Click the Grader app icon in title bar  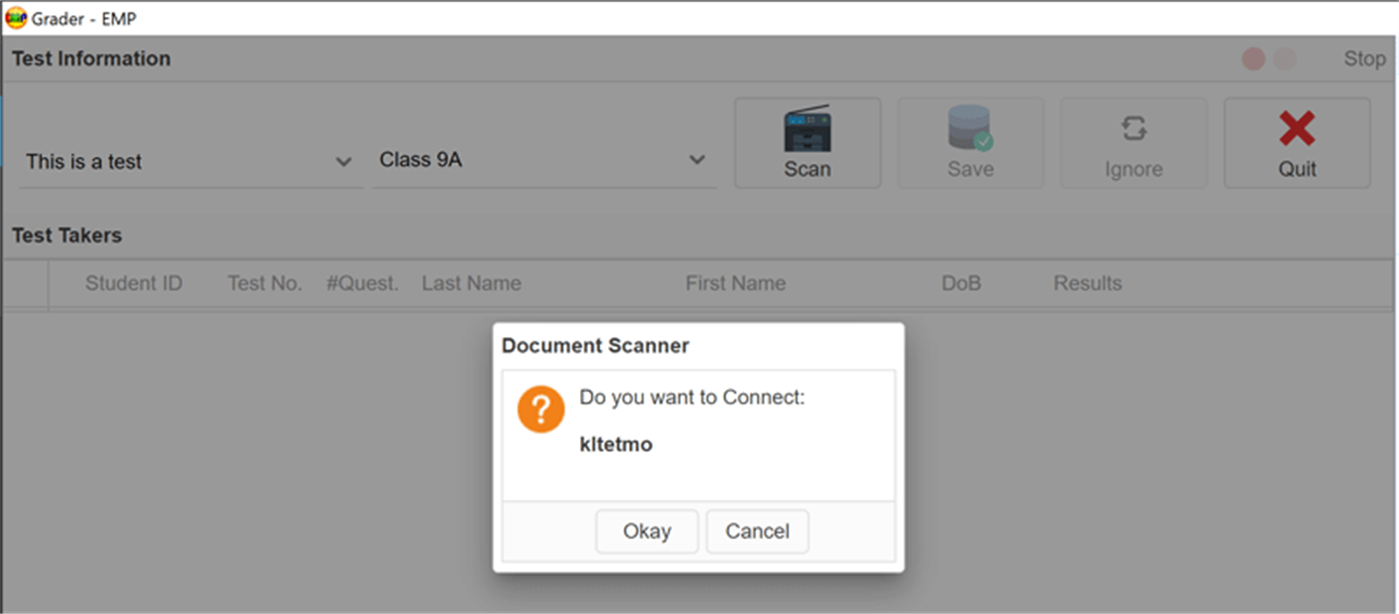click(x=16, y=17)
